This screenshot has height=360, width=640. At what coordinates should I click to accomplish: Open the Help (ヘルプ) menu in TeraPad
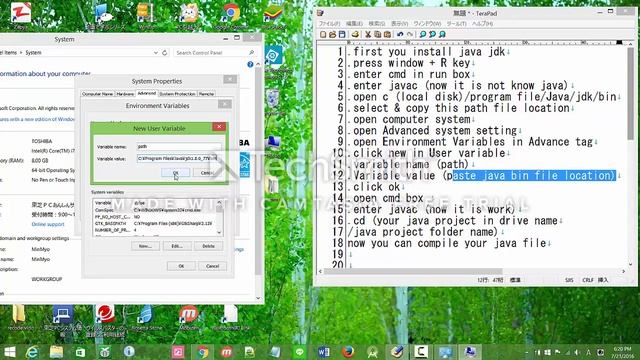click(482, 24)
